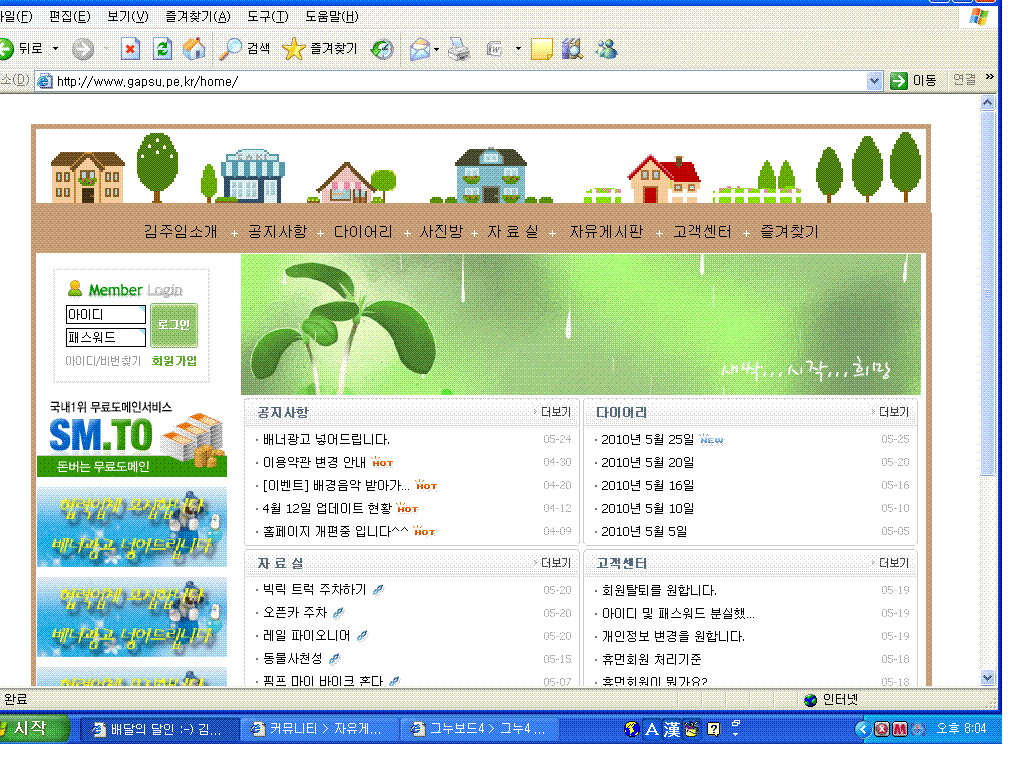Go to the browser Home page icon
Viewport: 1024px width, 768px height.
click(x=194, y=48)
